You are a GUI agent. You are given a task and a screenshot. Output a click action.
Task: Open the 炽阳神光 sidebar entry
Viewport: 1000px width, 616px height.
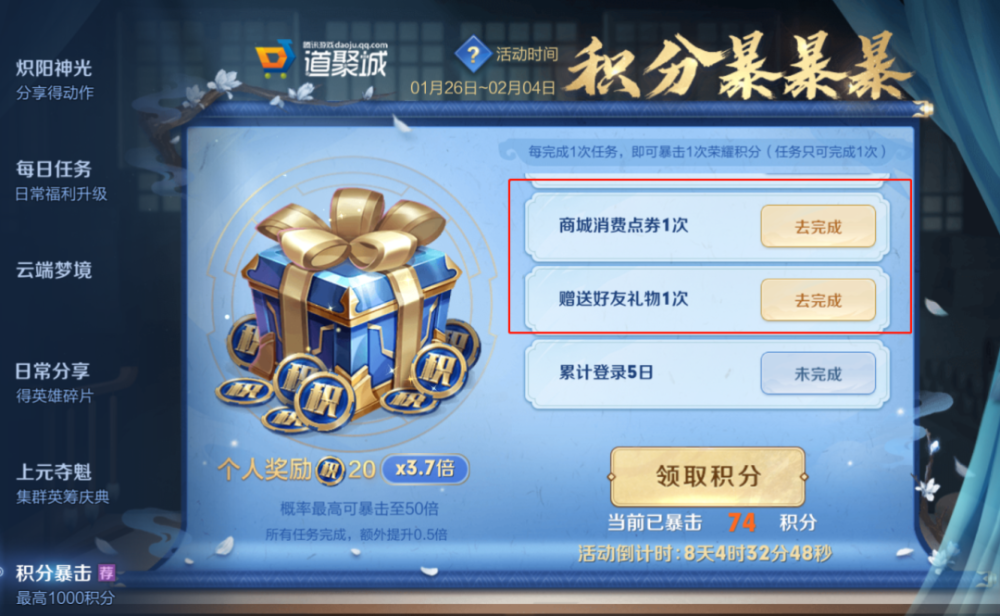click(55, 79)
